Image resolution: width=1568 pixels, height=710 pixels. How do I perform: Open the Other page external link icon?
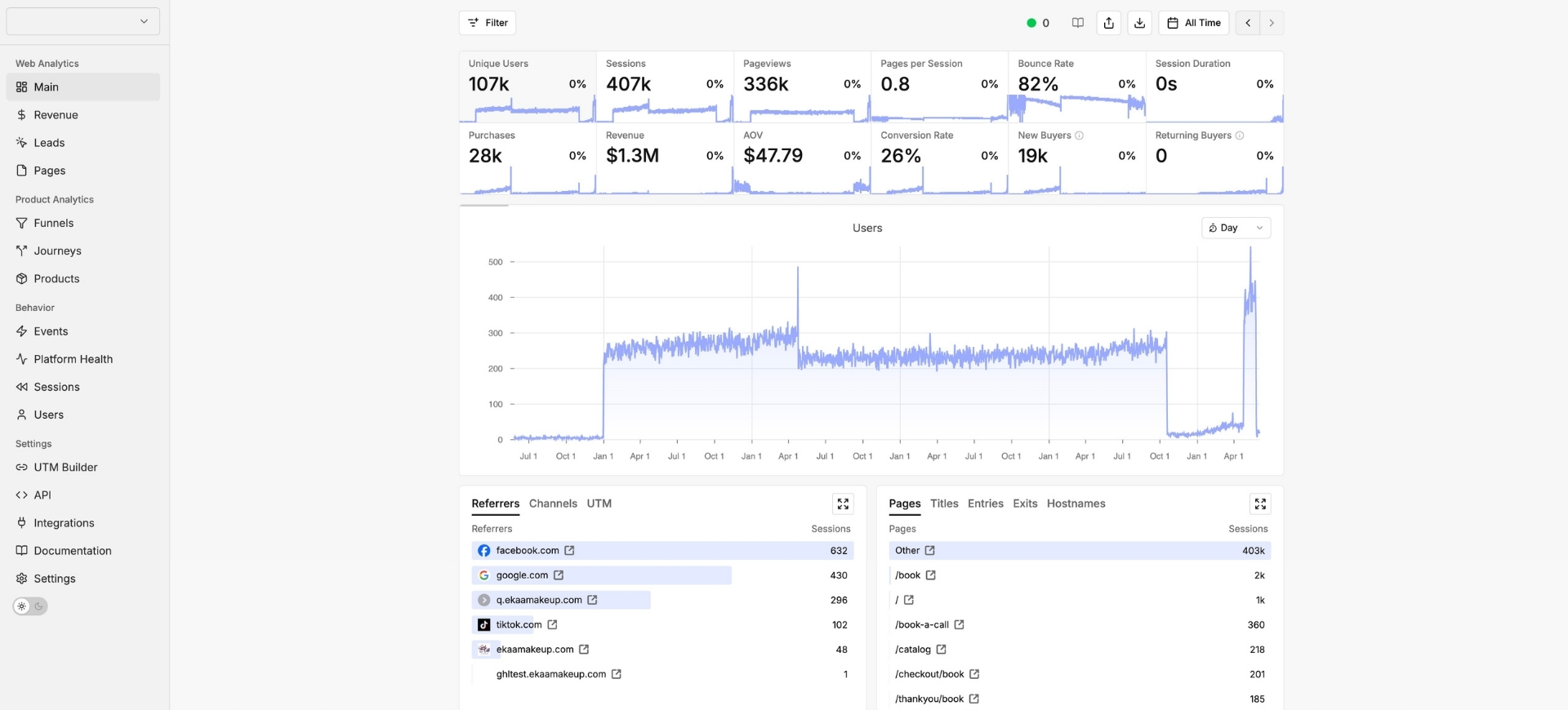[x=929, y=551]
